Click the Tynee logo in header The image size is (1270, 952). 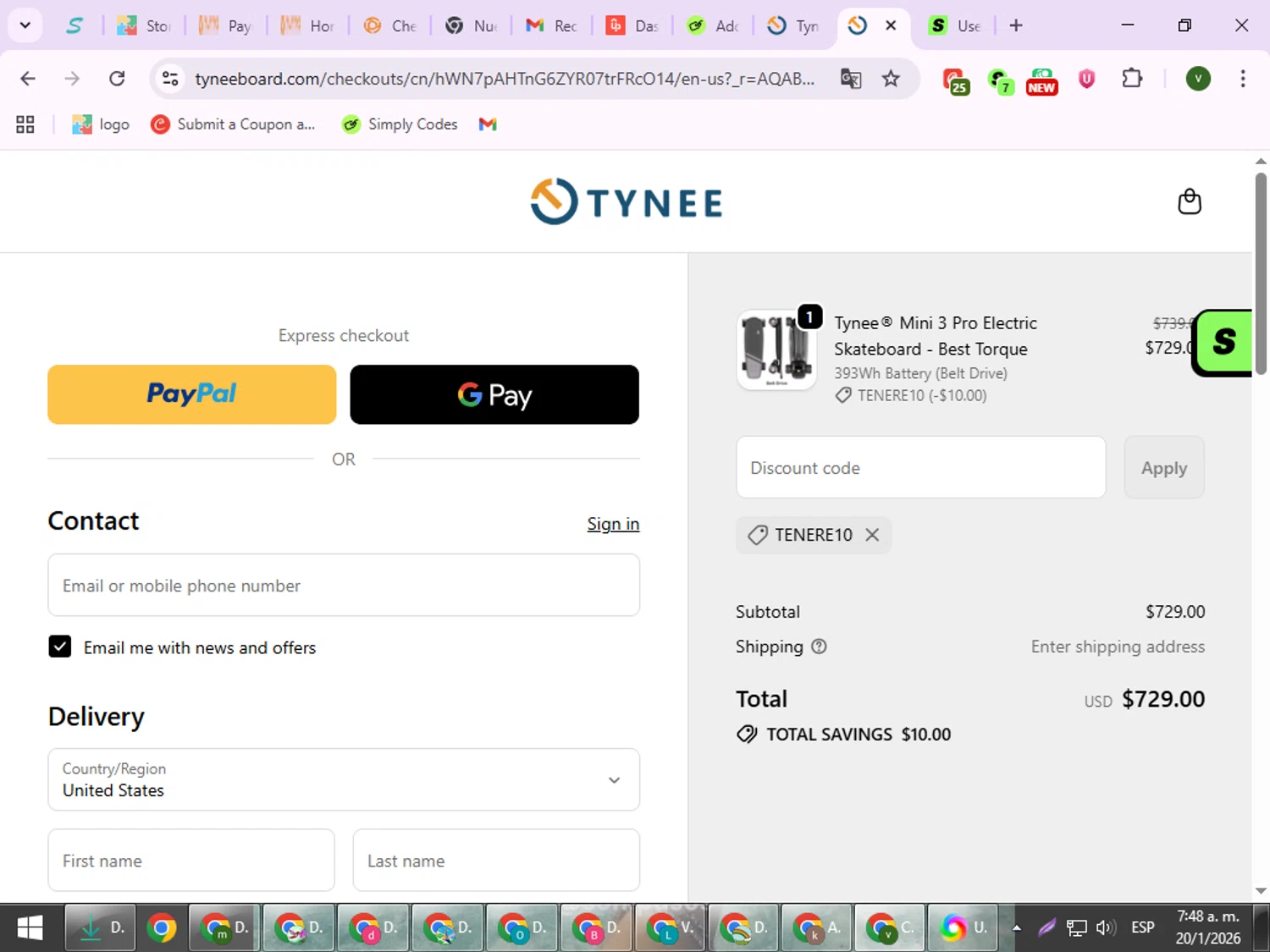coord(627,201)
